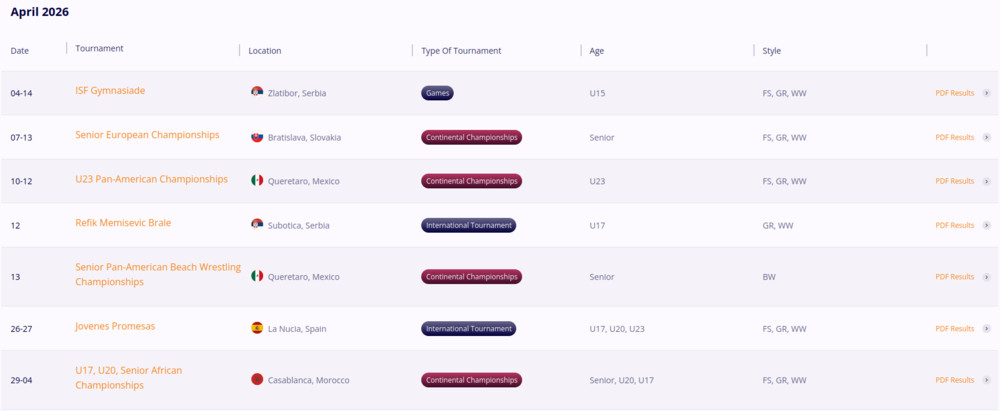Click the Slovakia flag icon beside Bratislava

(257, 137)
